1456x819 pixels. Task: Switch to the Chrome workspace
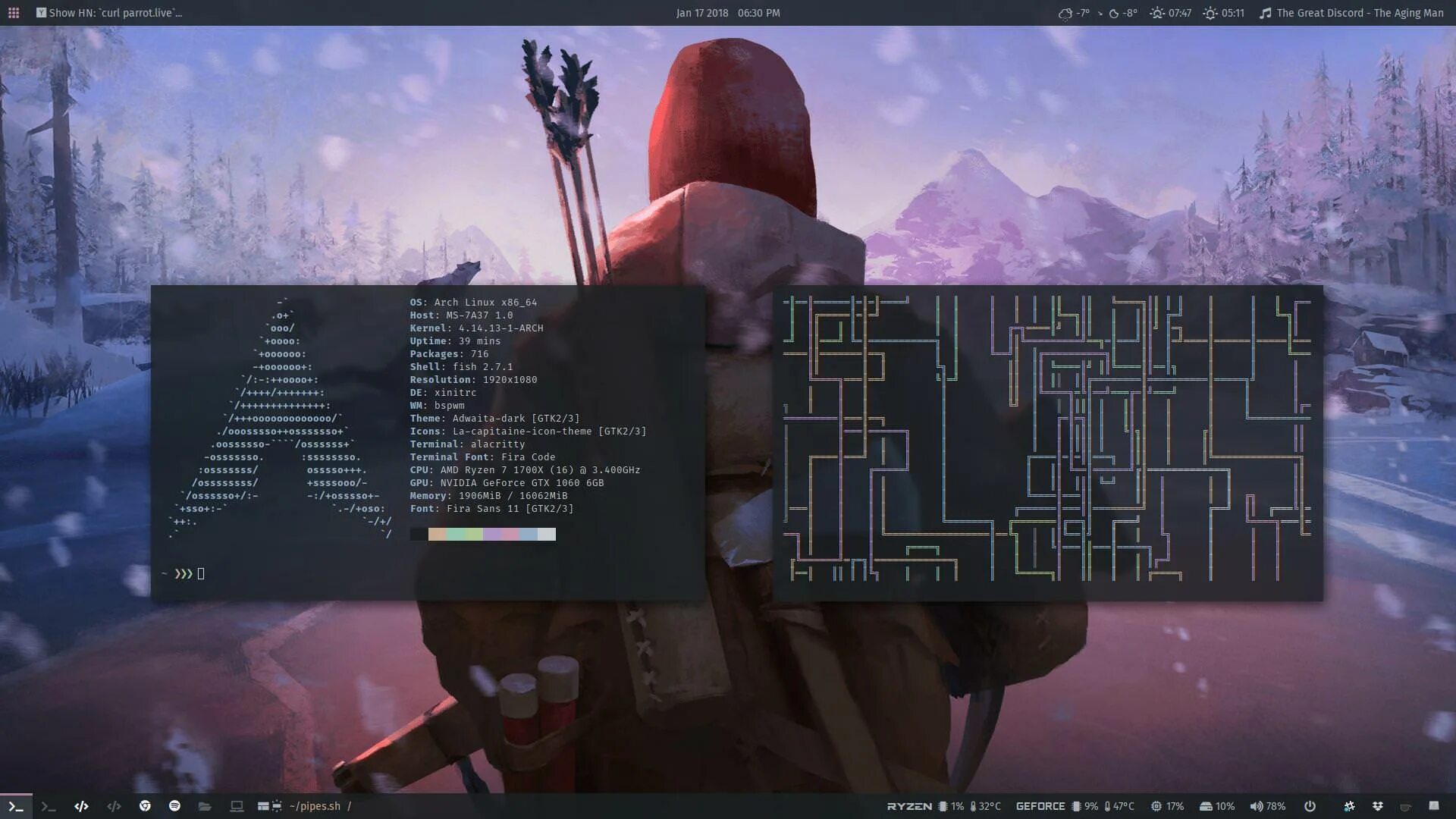tap(145, 805)
